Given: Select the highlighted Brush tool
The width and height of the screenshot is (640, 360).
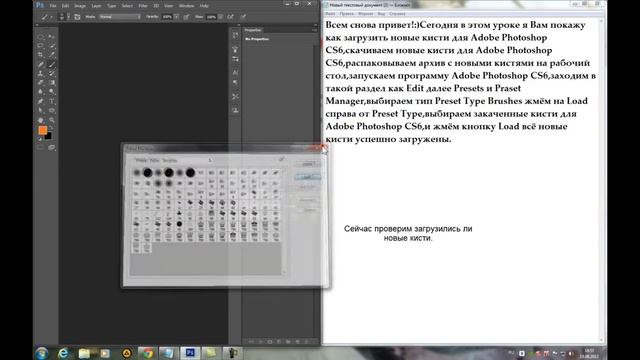Looking at the screenshot, I should [52, 64].
